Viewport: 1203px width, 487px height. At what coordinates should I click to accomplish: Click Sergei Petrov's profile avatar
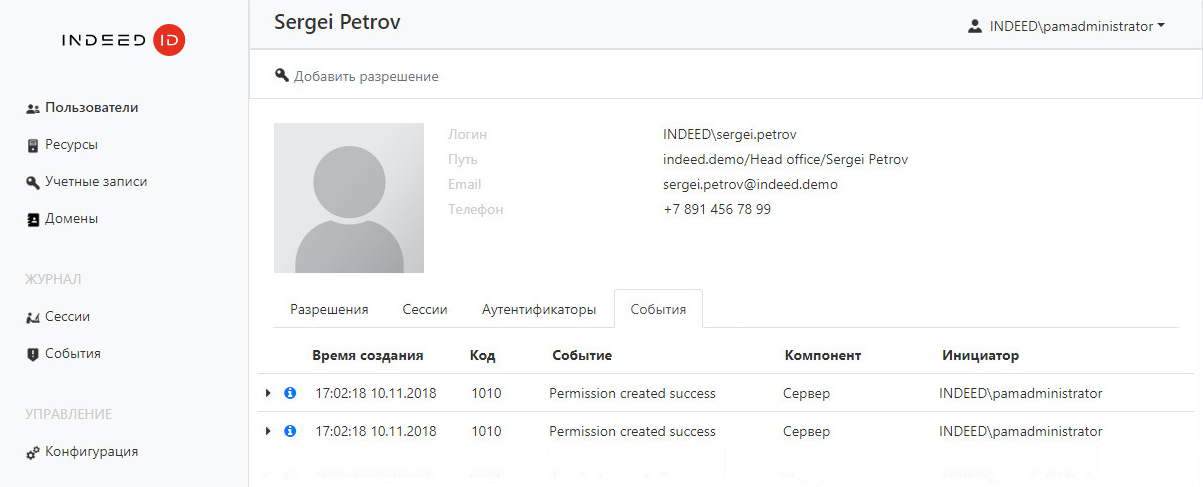348,198
